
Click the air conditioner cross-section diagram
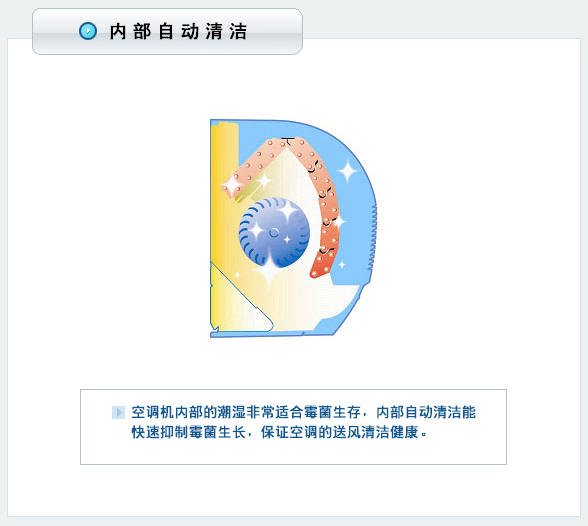pos(294,228)
